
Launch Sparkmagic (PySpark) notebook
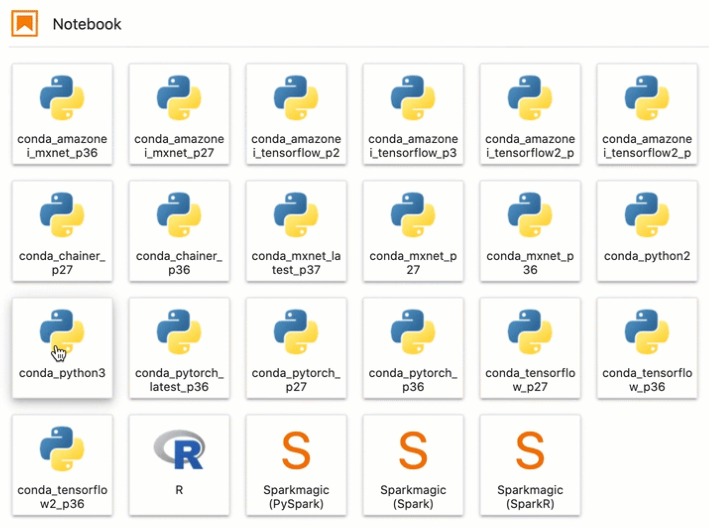tap(296, 465)
